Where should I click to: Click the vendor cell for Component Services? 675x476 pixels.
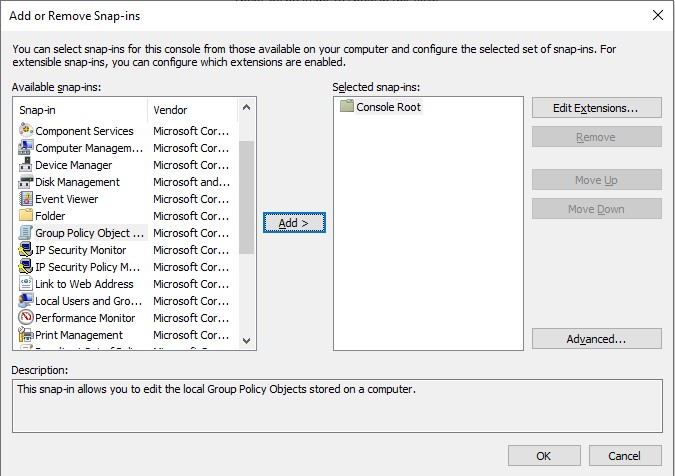click(x=191, y=131)
